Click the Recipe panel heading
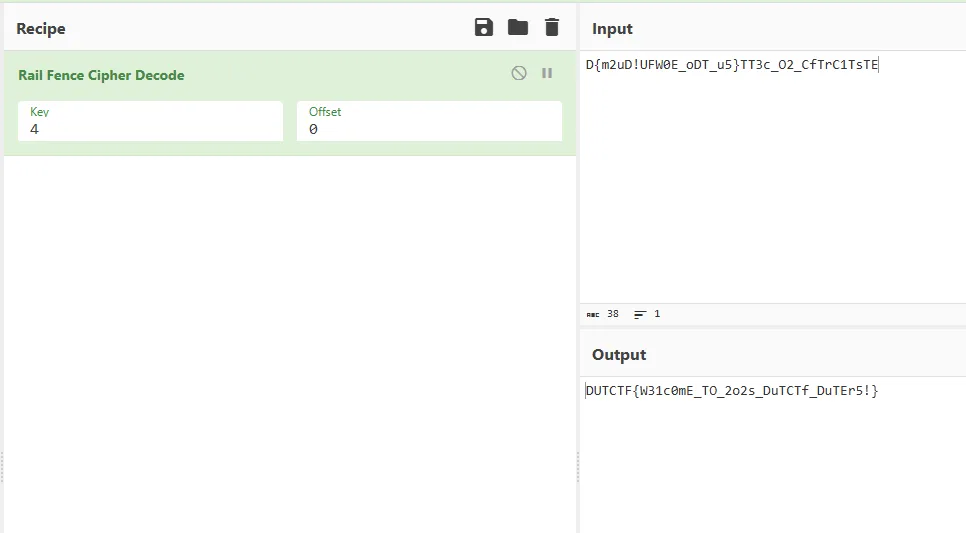The width and height of the screenshot is (966, 533). 41,29
